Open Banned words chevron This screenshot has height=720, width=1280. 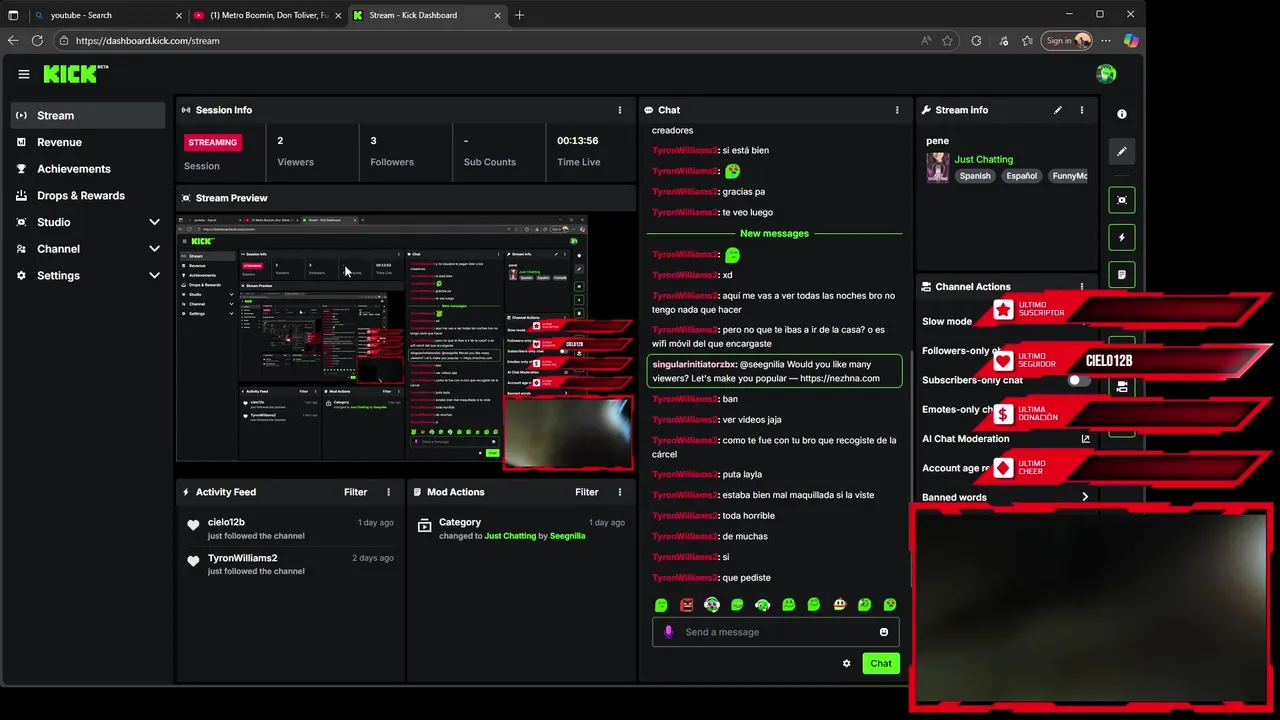[1085, 497]
